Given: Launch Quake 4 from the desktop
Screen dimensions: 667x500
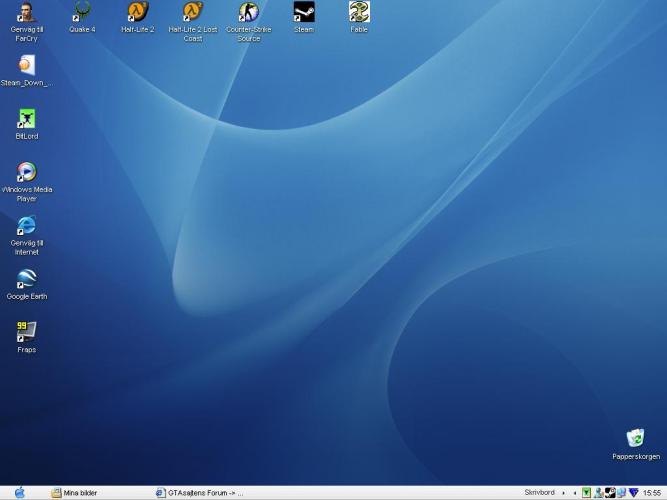Looking at the screenshot, I should point(82,12).
